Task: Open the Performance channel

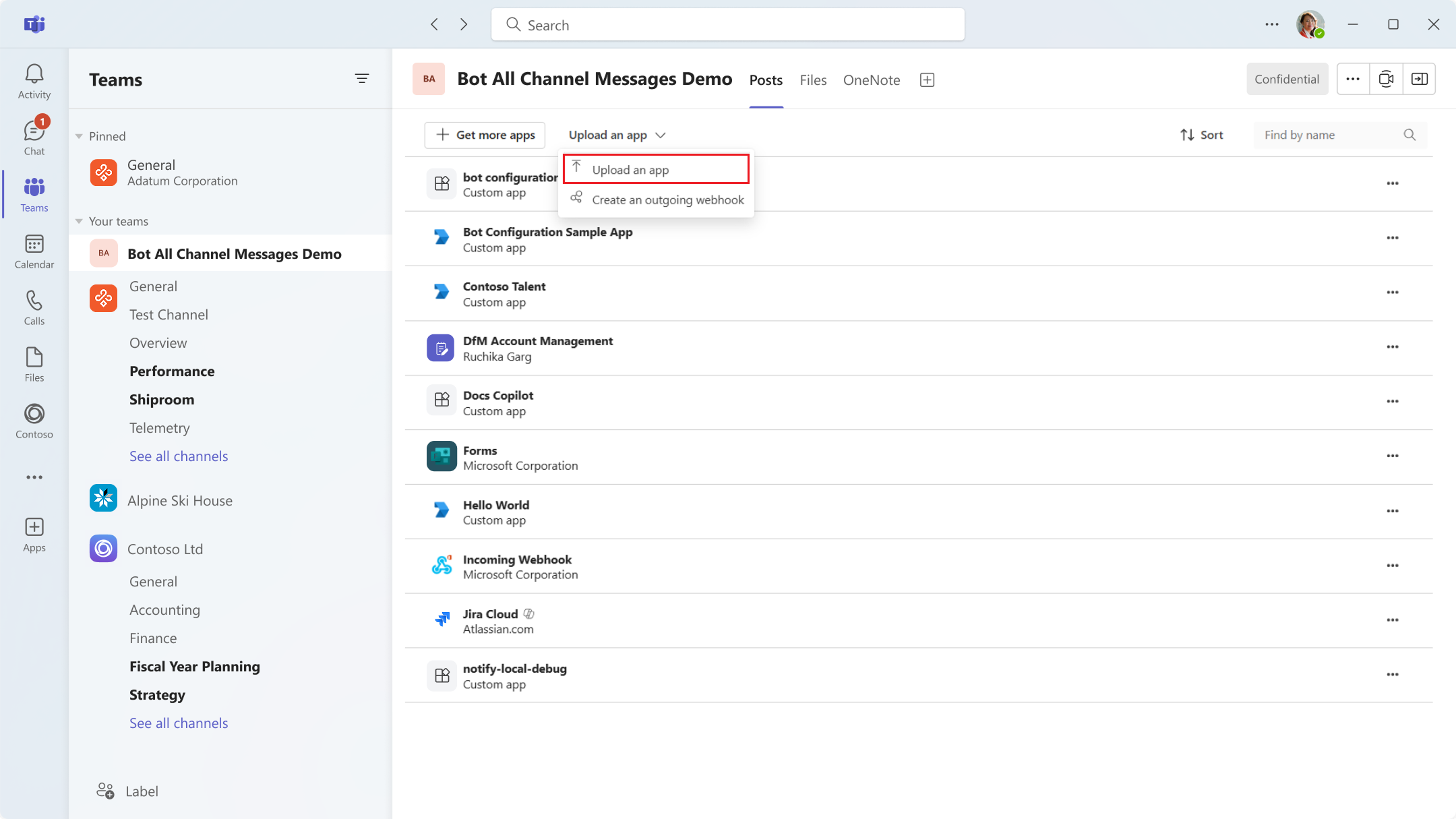Action: [x=172, y=371]
